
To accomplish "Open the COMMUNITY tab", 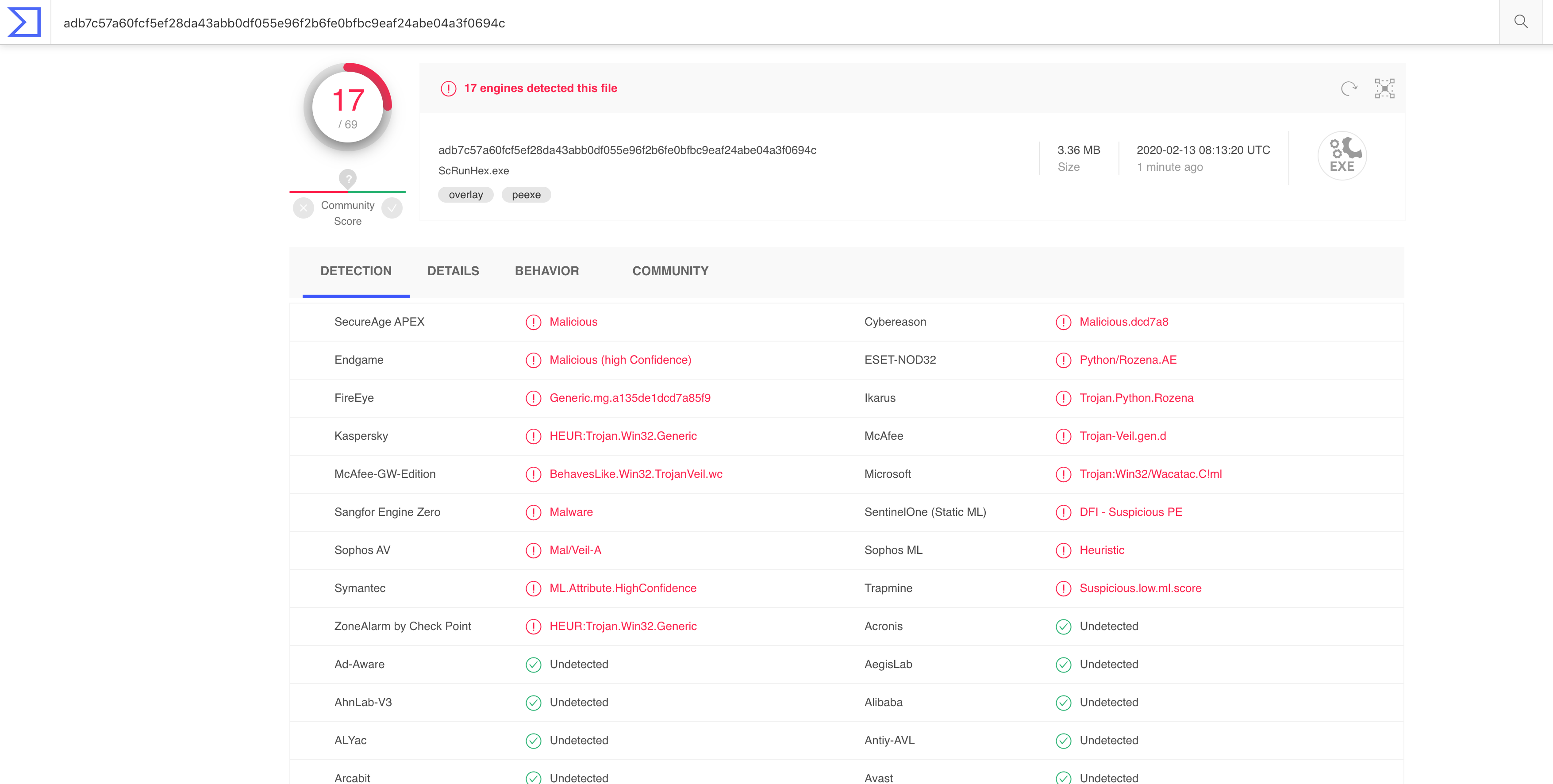I will pos(670,271).
